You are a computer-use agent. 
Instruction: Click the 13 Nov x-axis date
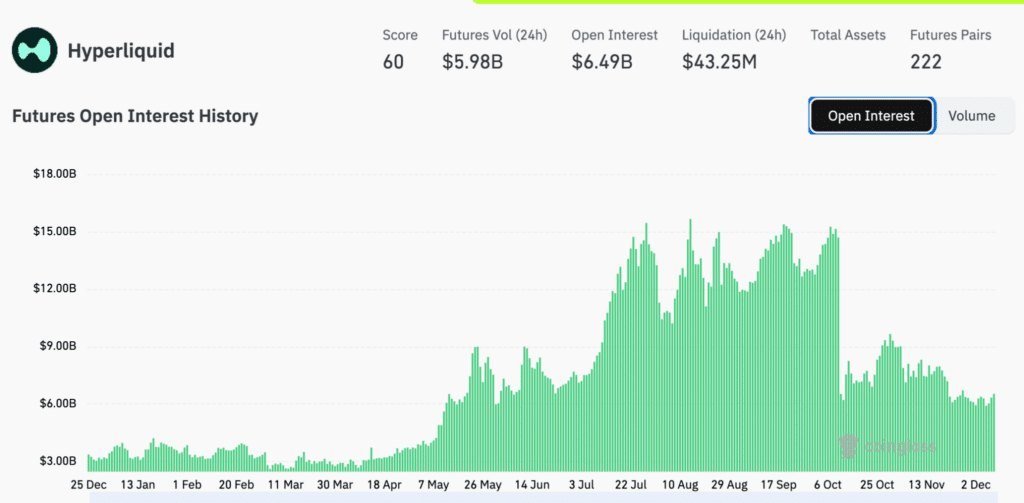coord(927,485)
